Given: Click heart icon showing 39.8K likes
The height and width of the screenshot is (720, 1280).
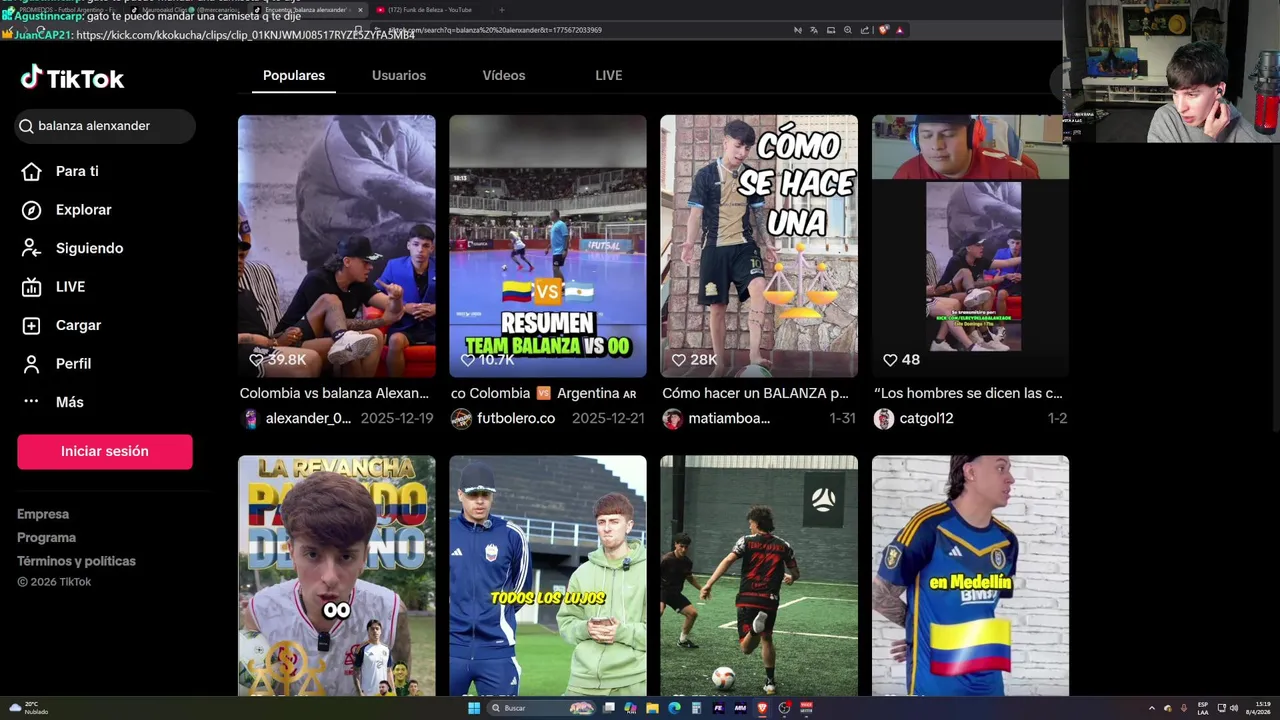Looking at the screenshot, I should tap(256, 360).
